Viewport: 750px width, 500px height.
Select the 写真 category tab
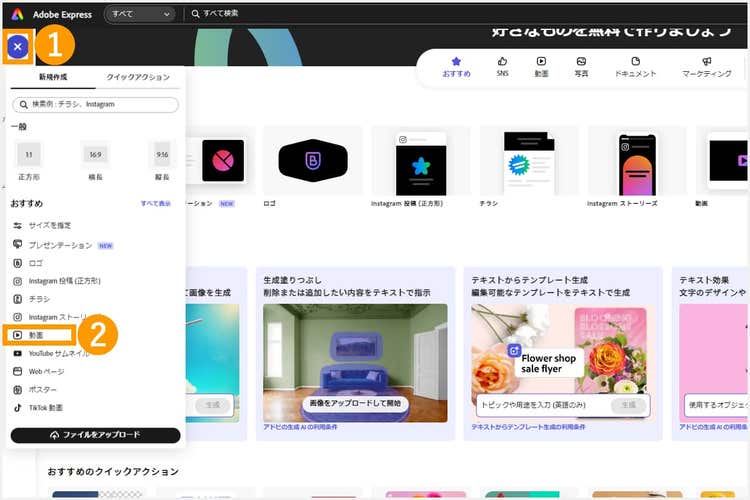(581, 67)
